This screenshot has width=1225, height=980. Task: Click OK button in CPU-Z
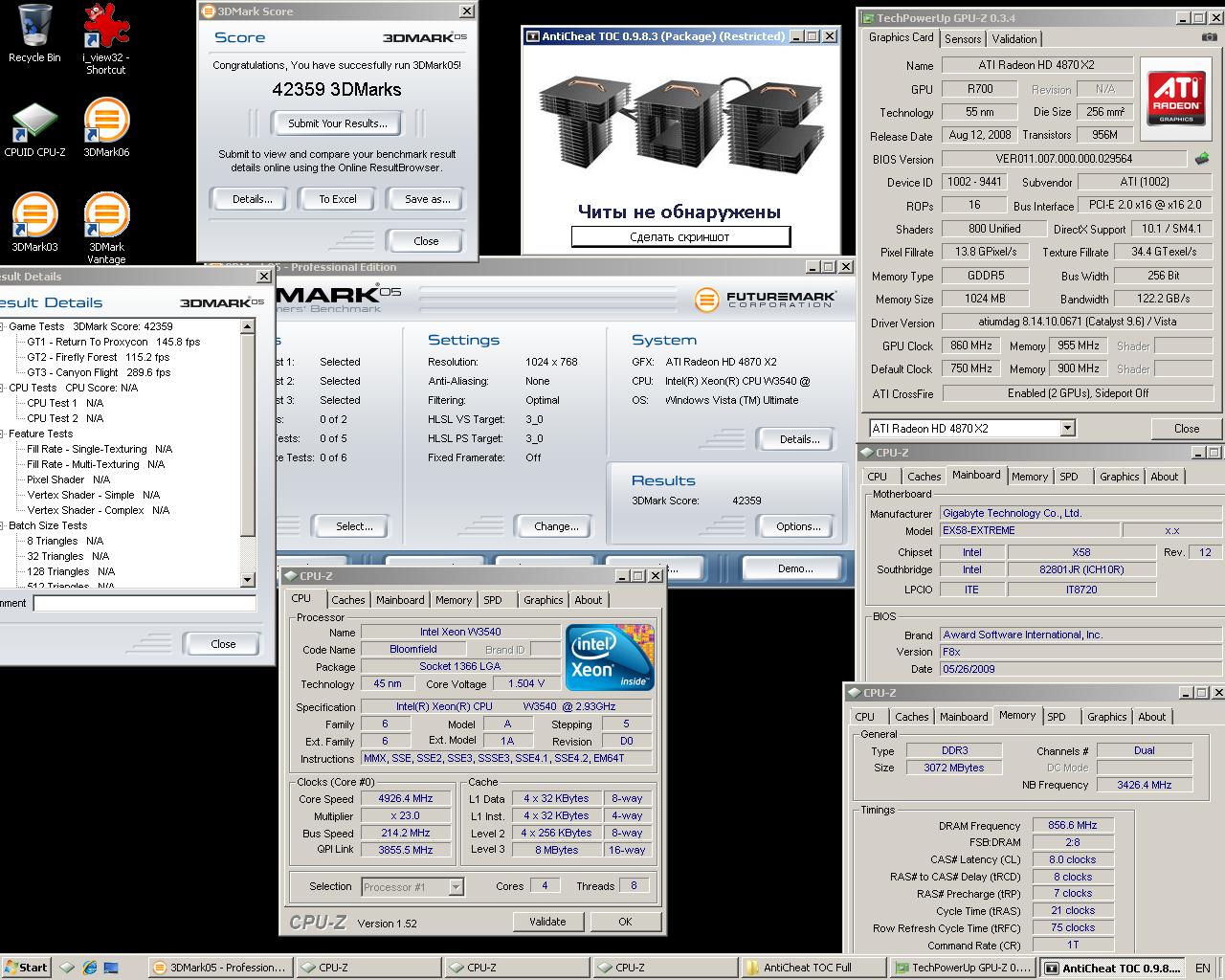pos(625,922)
